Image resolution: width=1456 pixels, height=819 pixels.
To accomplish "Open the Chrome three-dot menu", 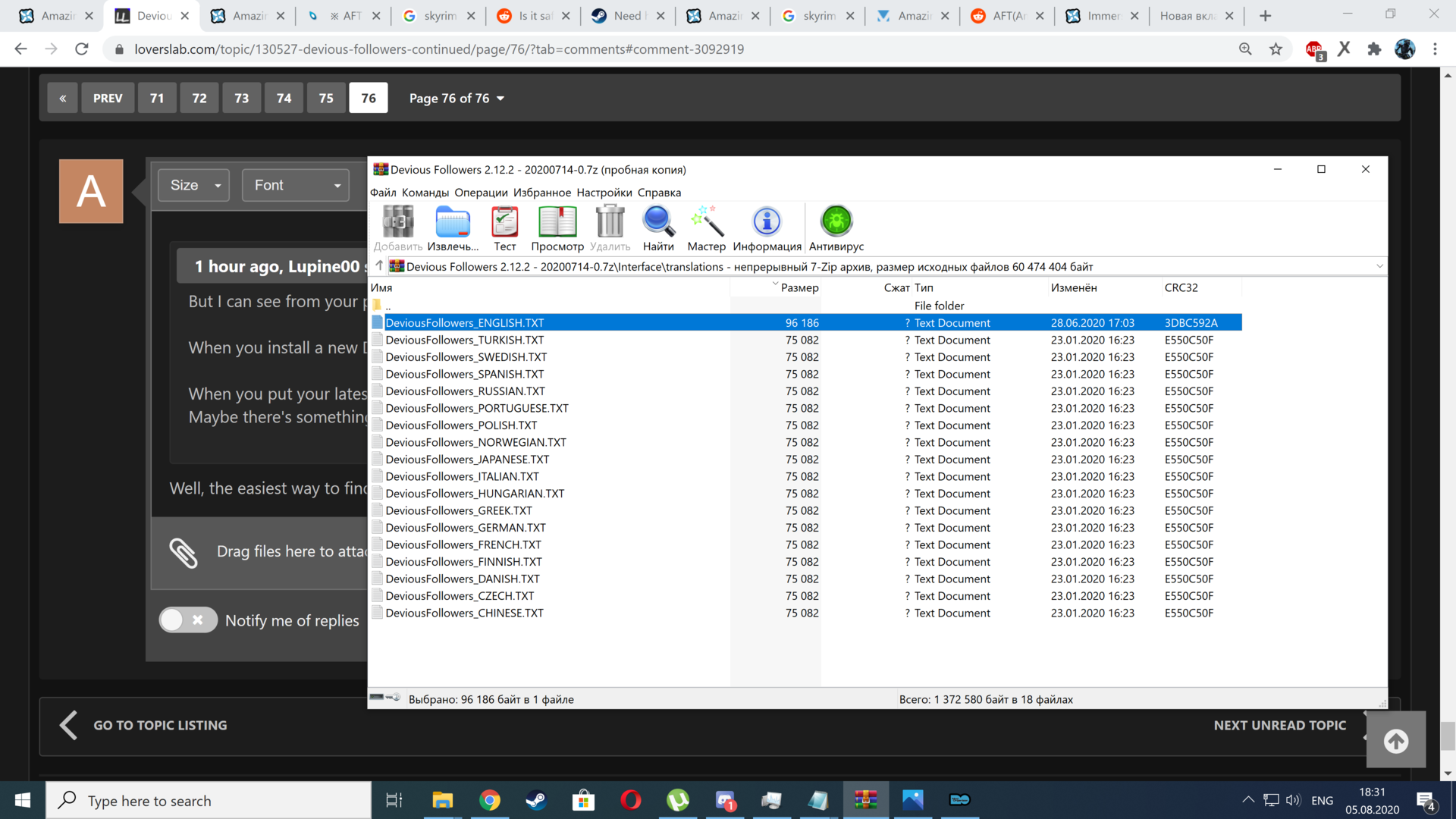I will coord(1435,49).
